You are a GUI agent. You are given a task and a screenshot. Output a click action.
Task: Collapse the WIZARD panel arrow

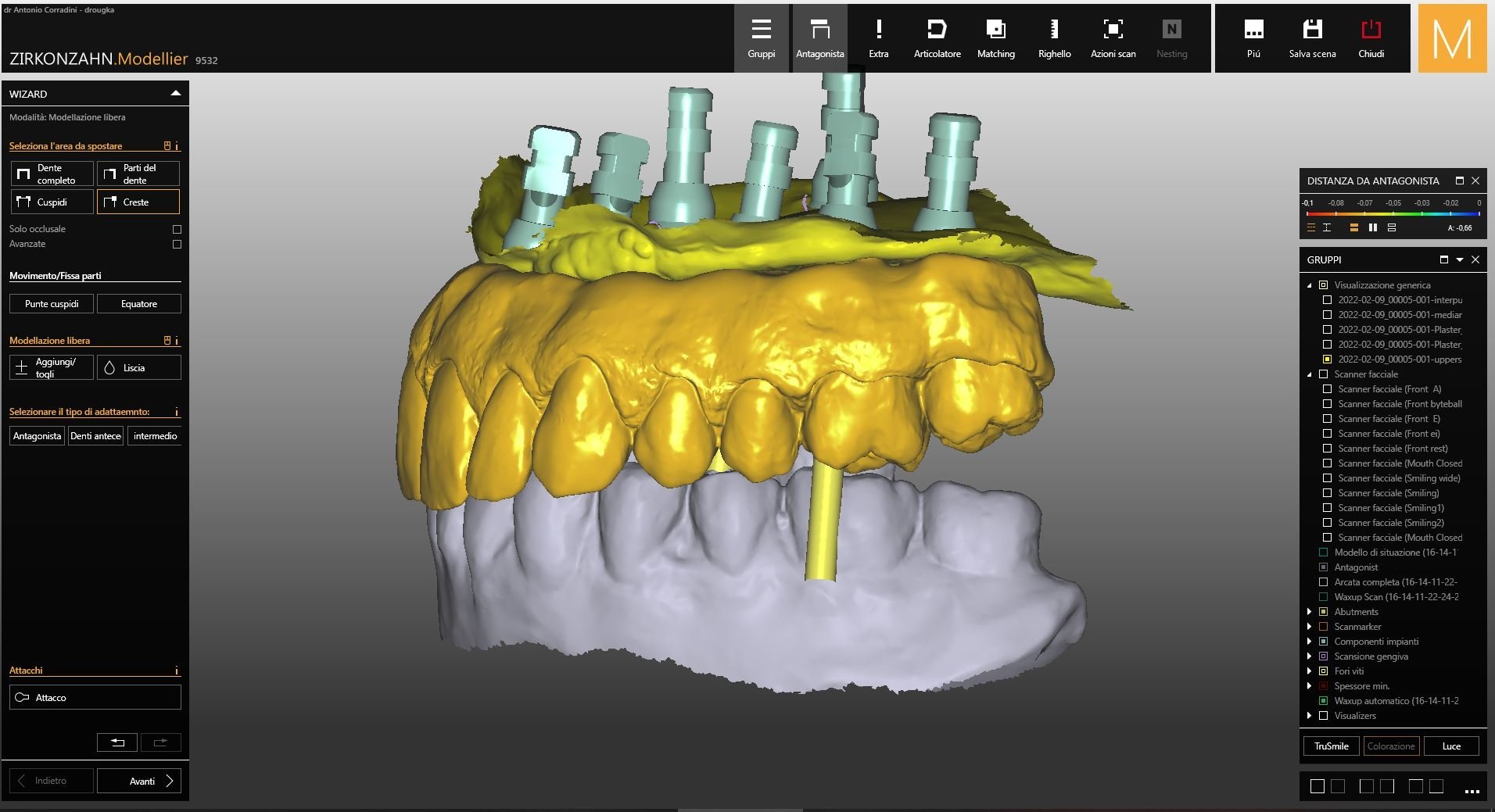tap(175, 94)
